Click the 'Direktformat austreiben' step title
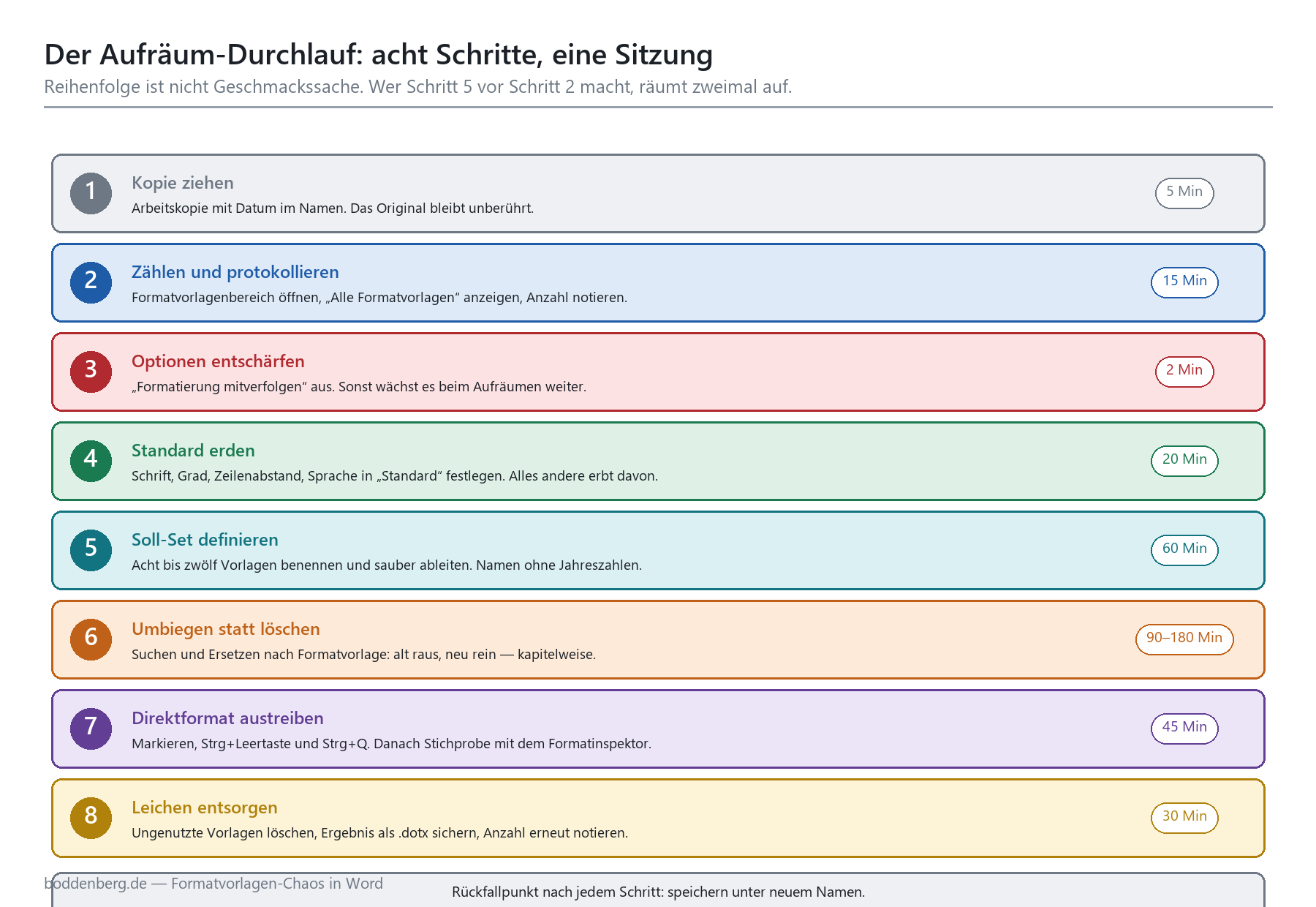Image resolution: width=1316 pixels, height=907 pixels. 227,718
